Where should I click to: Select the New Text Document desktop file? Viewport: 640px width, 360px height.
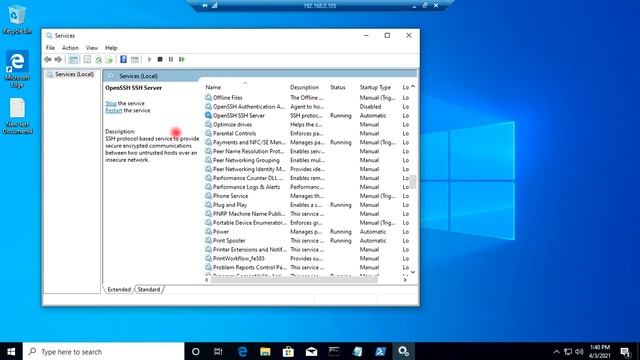[x=17, y=116]
